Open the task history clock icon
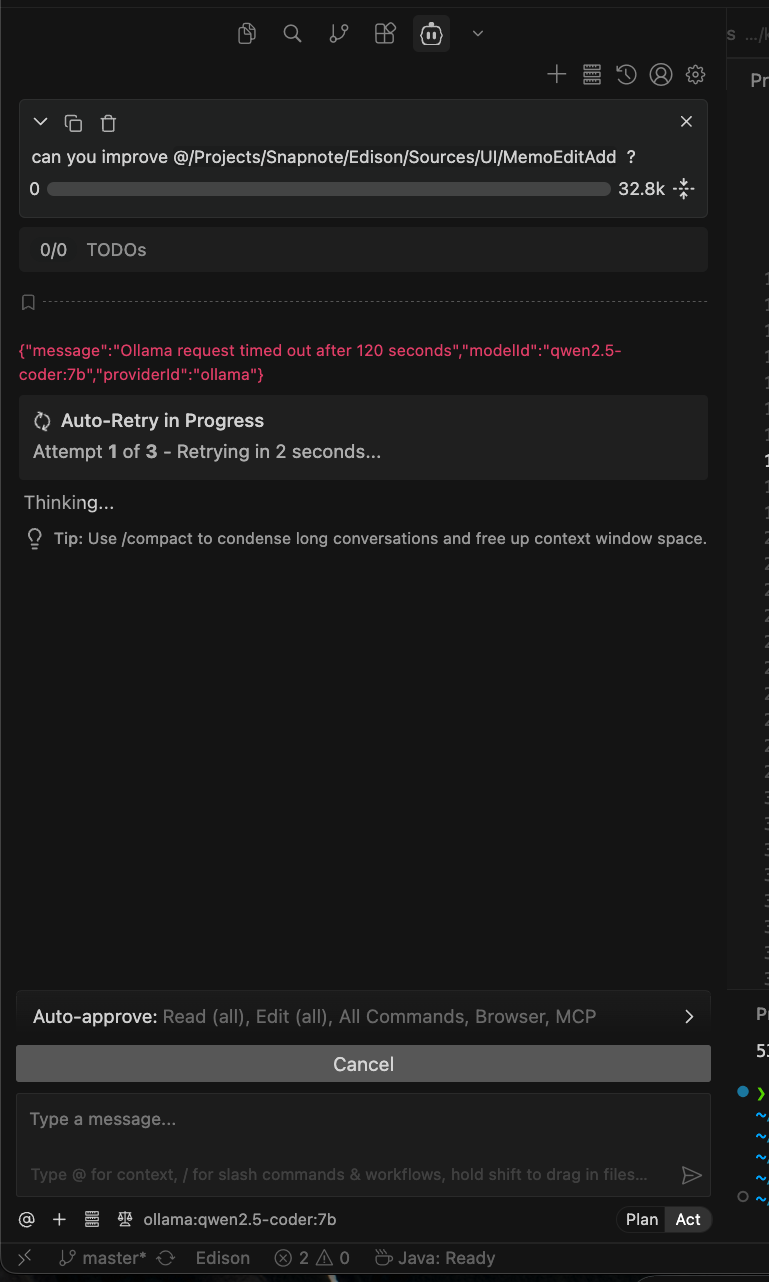Image resolution: width=769 pixels, height=1282 pixels. tap(626, 74)
